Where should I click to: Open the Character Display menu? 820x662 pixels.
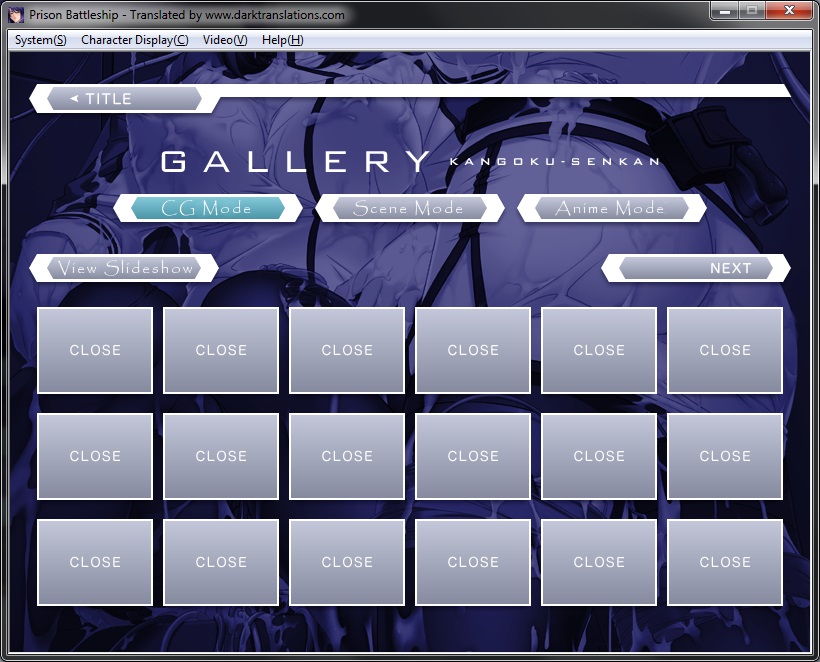coord(134,40)
